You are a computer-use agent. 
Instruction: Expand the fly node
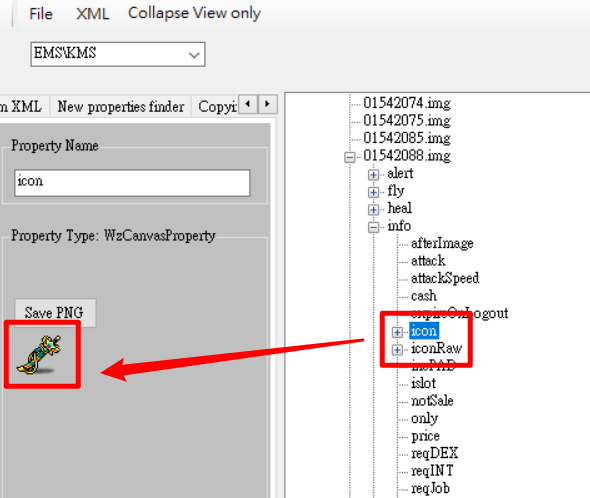[x=373, y=192]
